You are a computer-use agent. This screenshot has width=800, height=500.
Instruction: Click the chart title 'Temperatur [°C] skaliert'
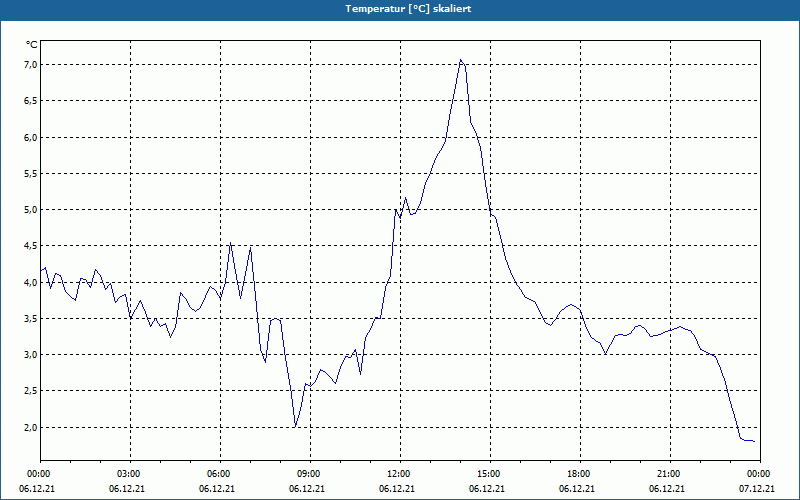pyautogui.click(x=408, y=9)
